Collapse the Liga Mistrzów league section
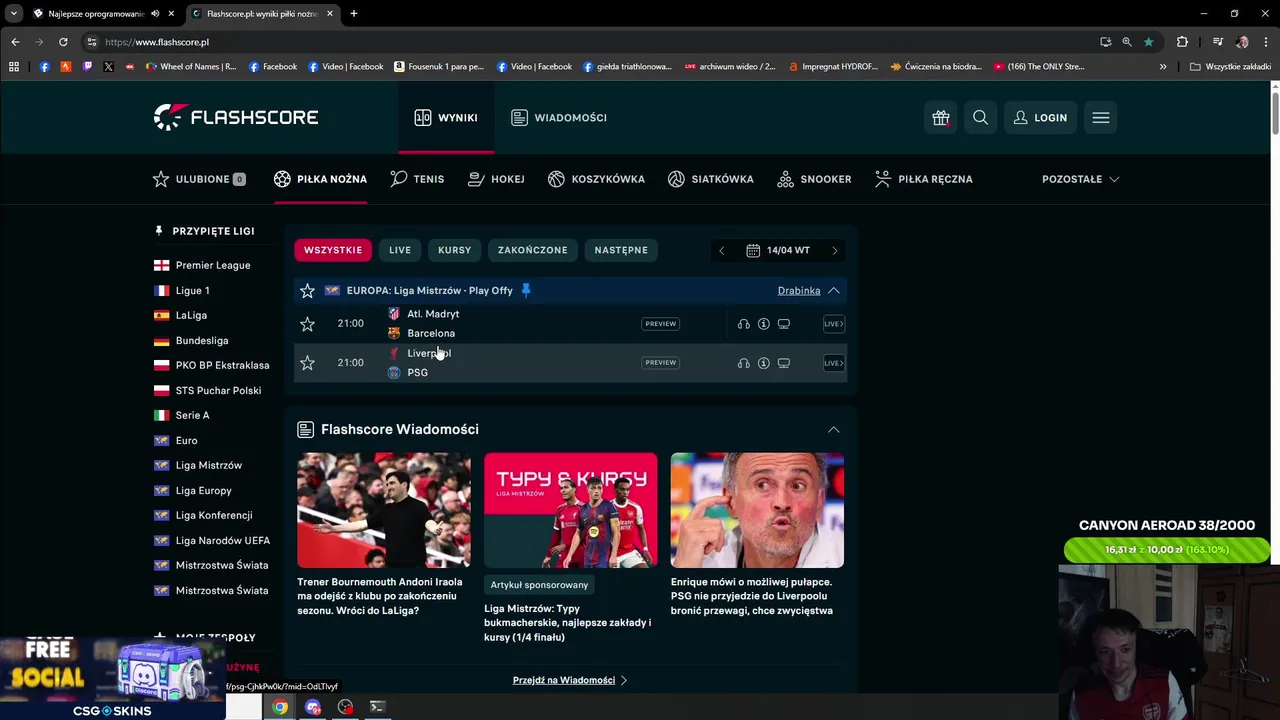This screenshot has height=720, width=1280. point(834,291)
